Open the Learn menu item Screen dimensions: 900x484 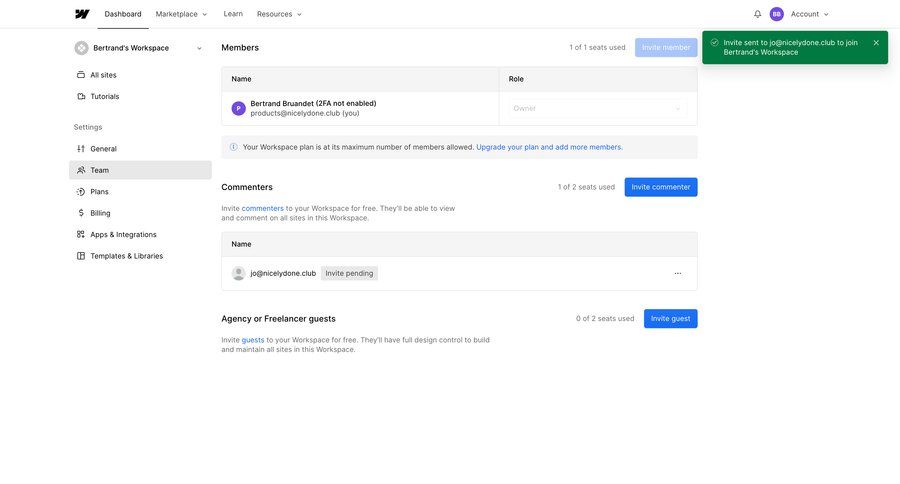[x=233, y=14]
